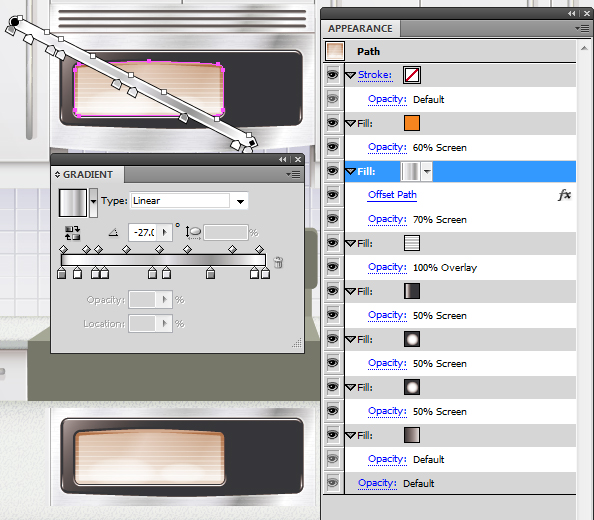This screenshot has height=520, width=594.
Task: Click the Stroke none swatch
Action: (412, 75)
